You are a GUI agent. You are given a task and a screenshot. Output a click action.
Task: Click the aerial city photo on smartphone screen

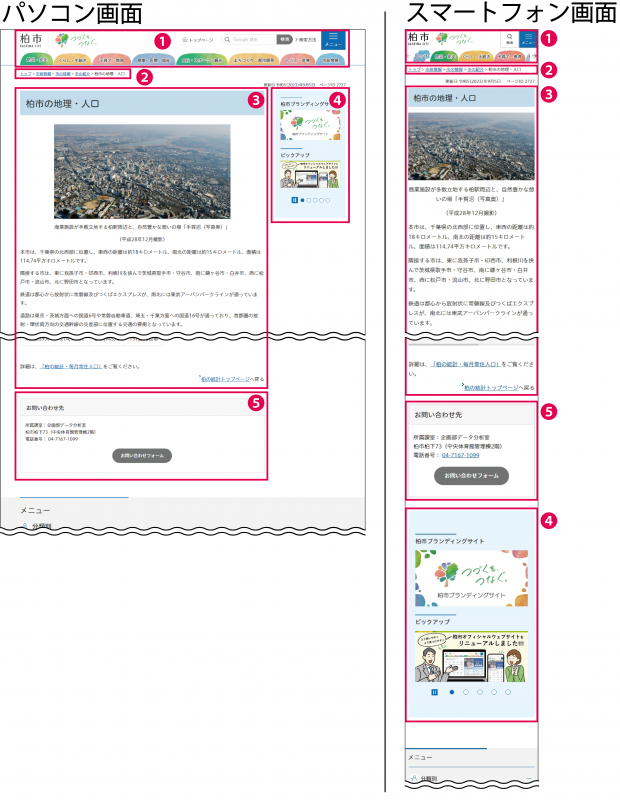[471, 146]
